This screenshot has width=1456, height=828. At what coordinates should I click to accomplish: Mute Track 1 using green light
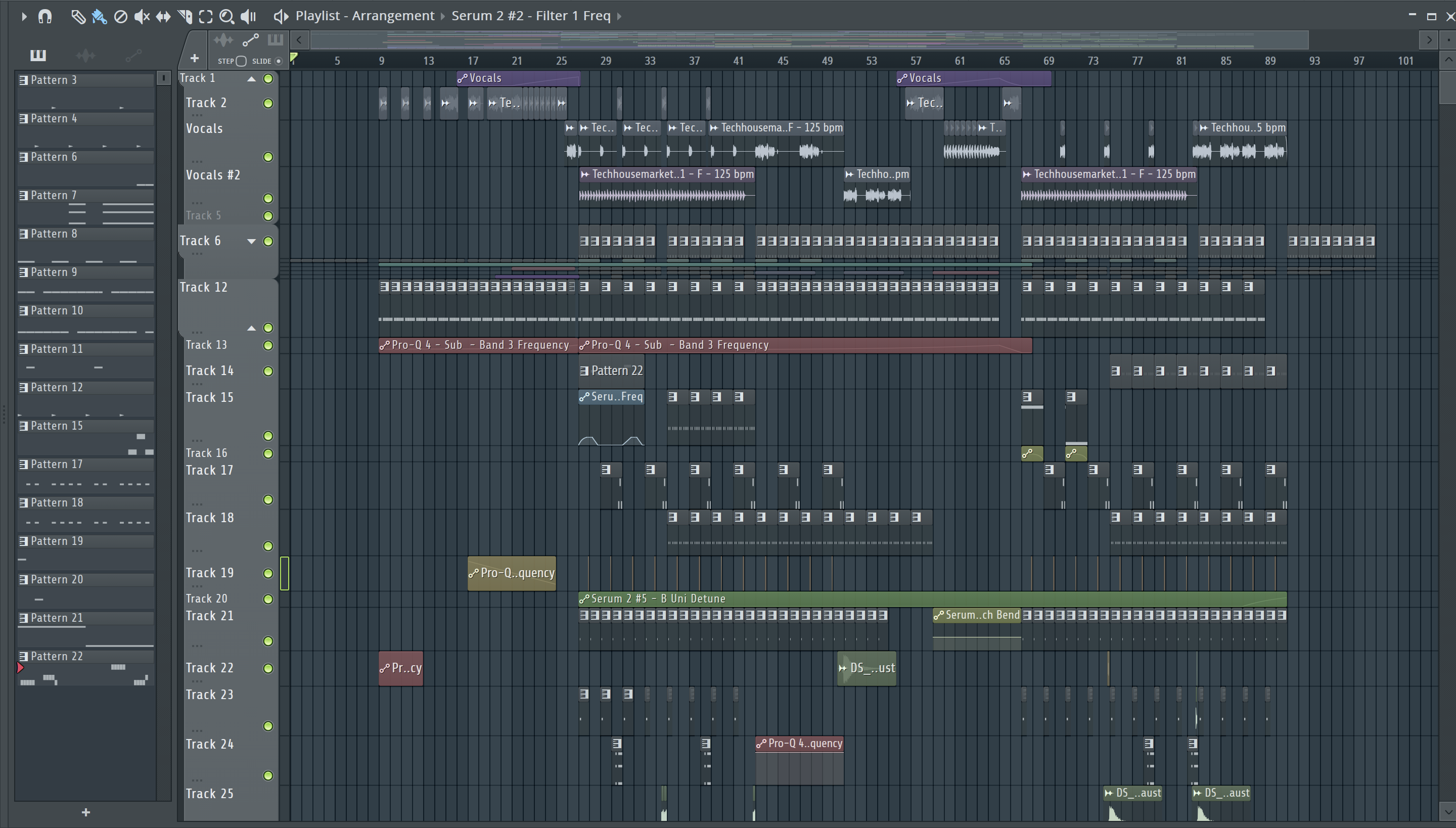268,78
